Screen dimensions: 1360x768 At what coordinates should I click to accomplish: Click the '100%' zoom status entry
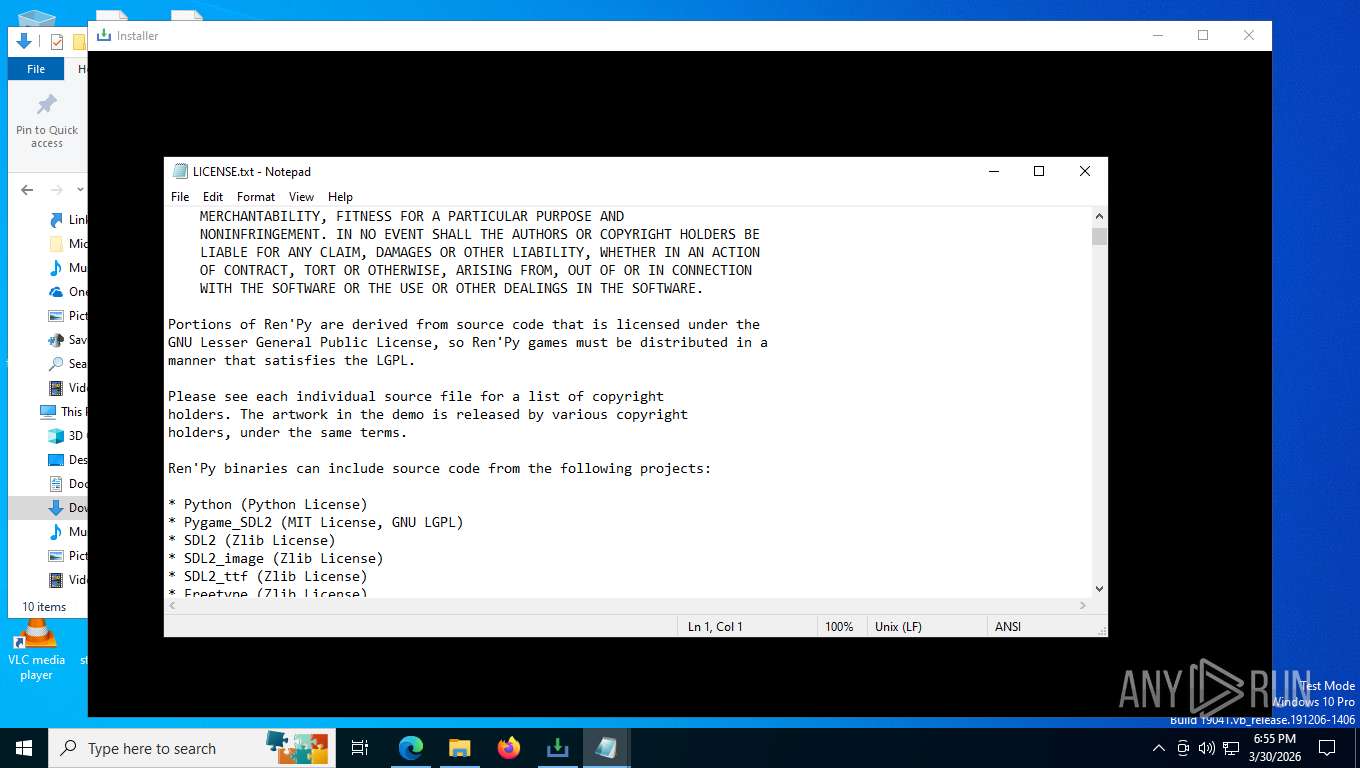coord(839,627)
